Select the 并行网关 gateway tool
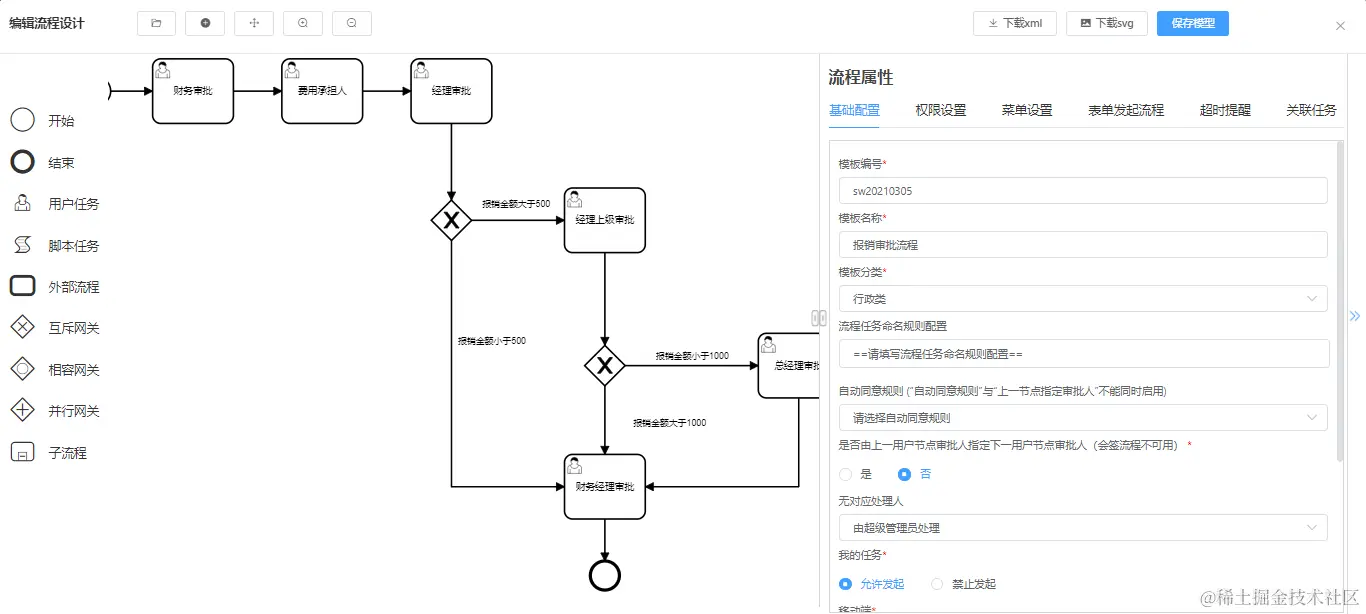This screenshot has height=614, width=1366. pyautogui.click(x=22, y=410)
